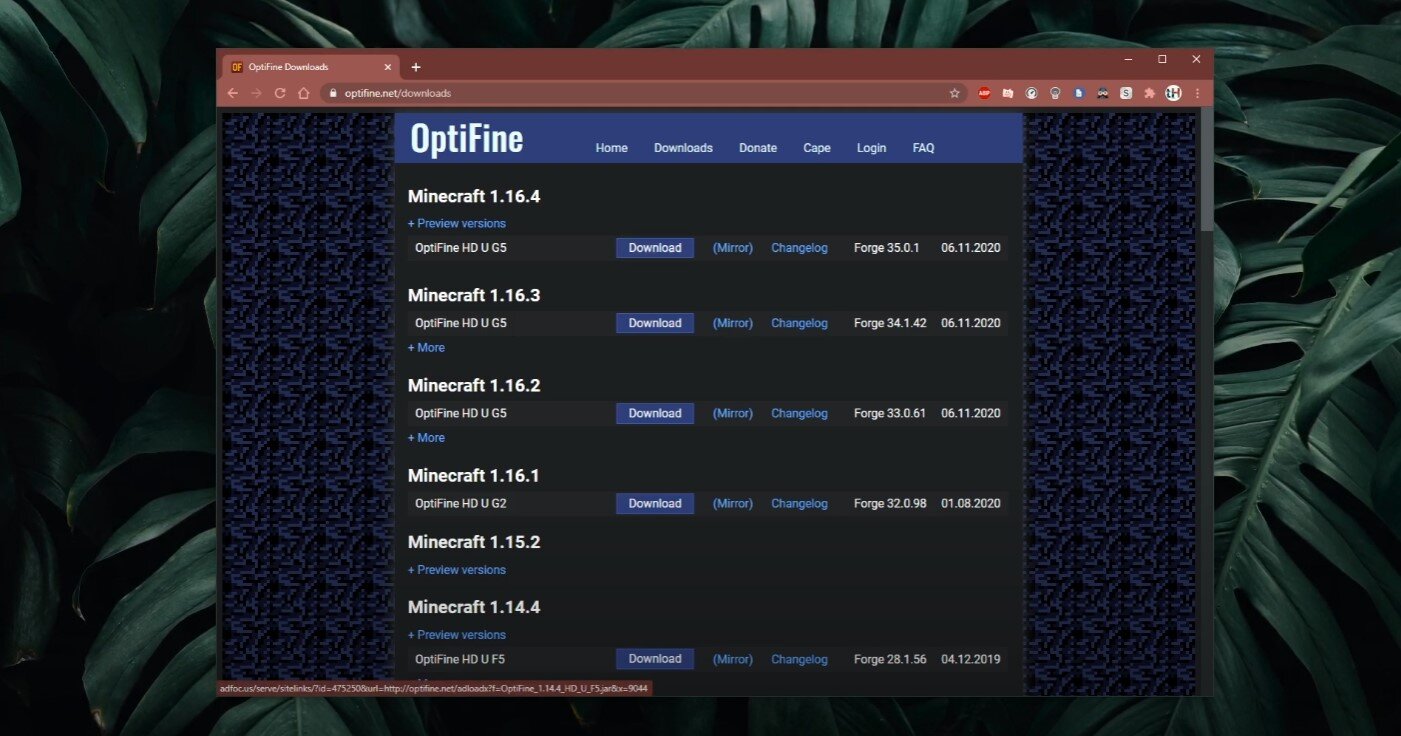Open the Donate nav item

tap(758, 148)
